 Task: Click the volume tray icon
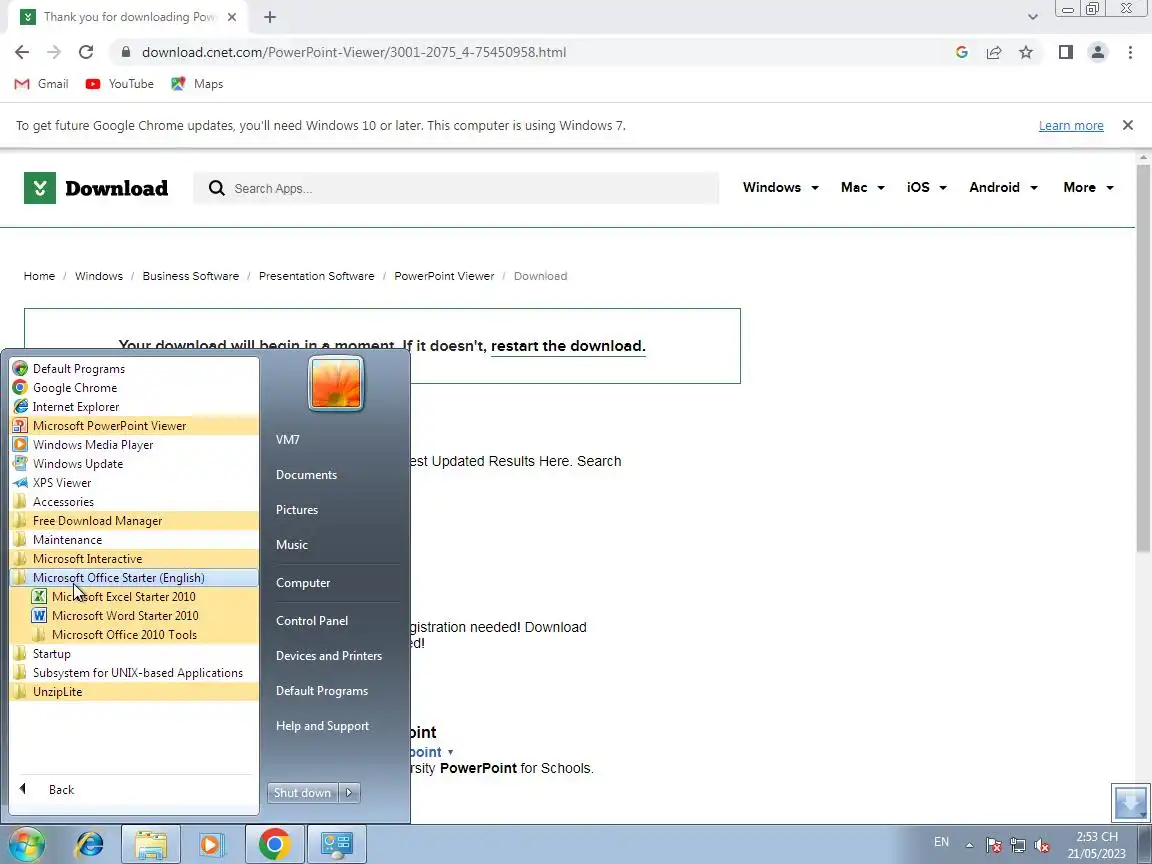pyautogui.click(x=1042, y=845)
